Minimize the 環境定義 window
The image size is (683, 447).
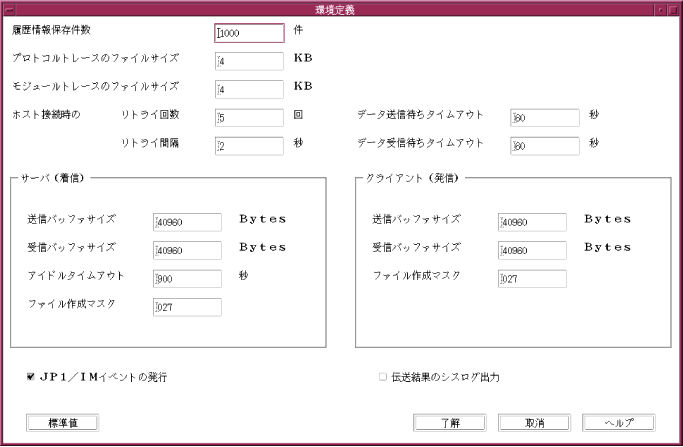click(661, 10)
